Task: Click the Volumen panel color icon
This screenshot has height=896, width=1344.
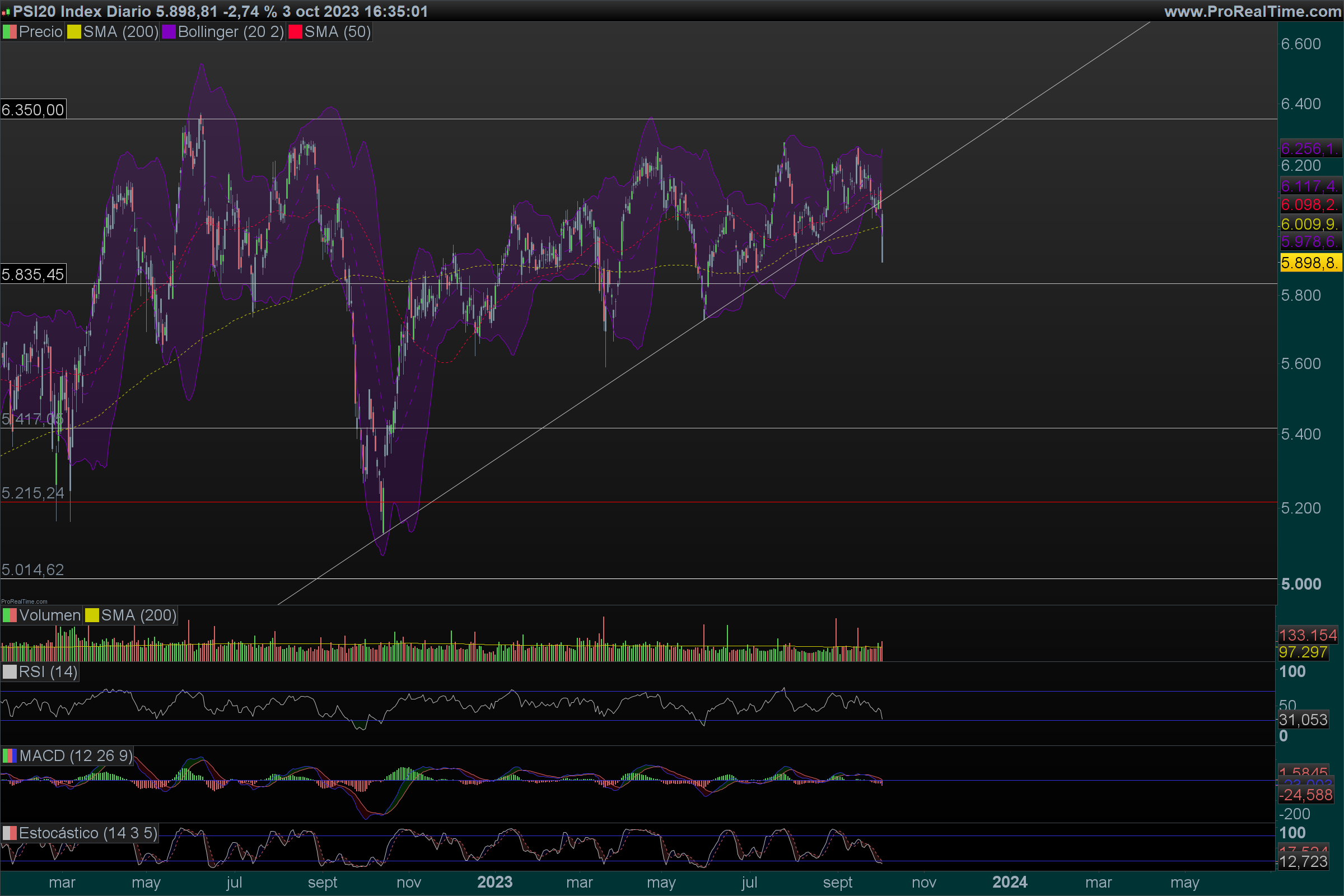Action: pyautogui.click(x=10, y=615)
